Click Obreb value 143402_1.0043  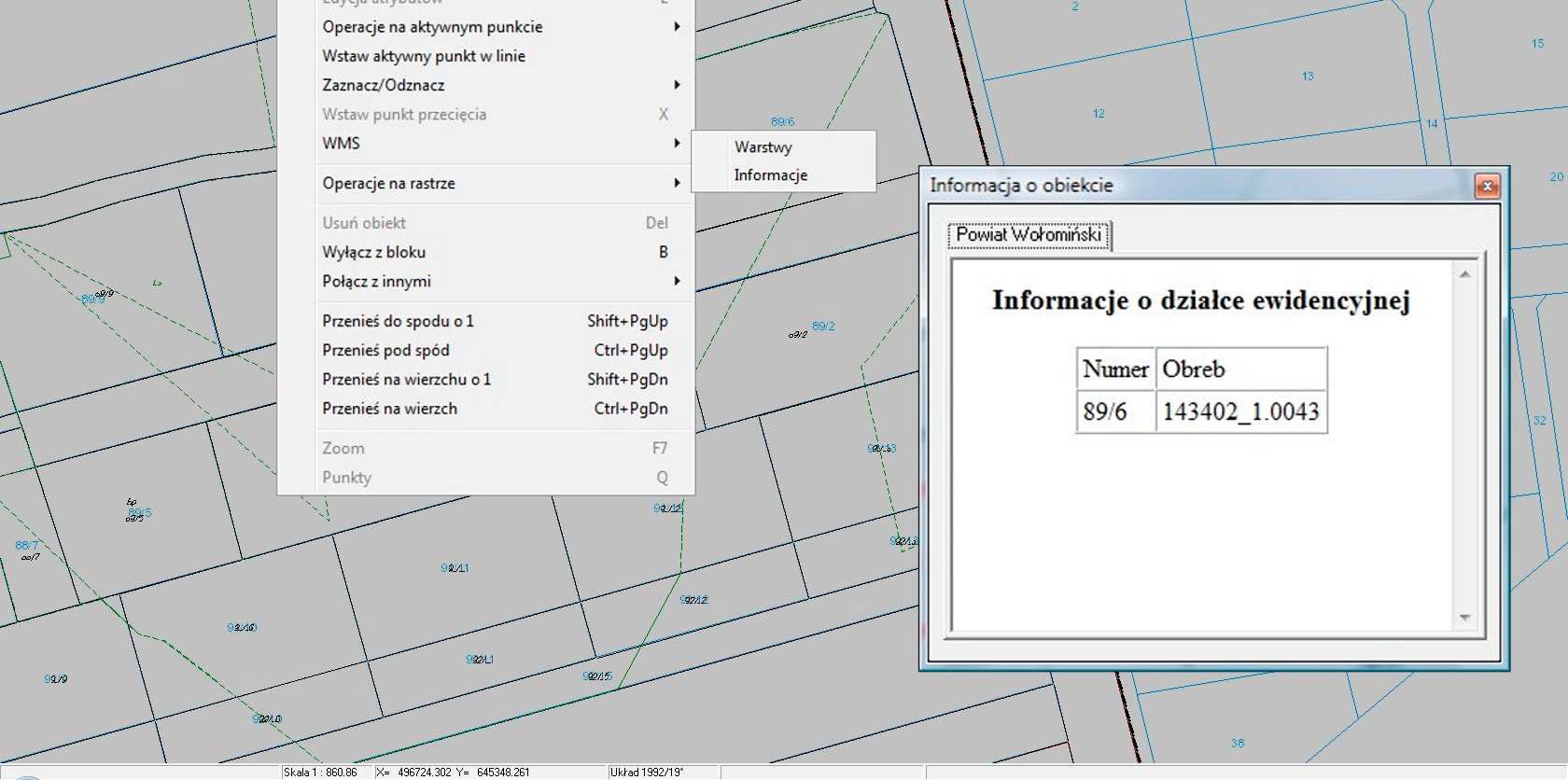1240,411
